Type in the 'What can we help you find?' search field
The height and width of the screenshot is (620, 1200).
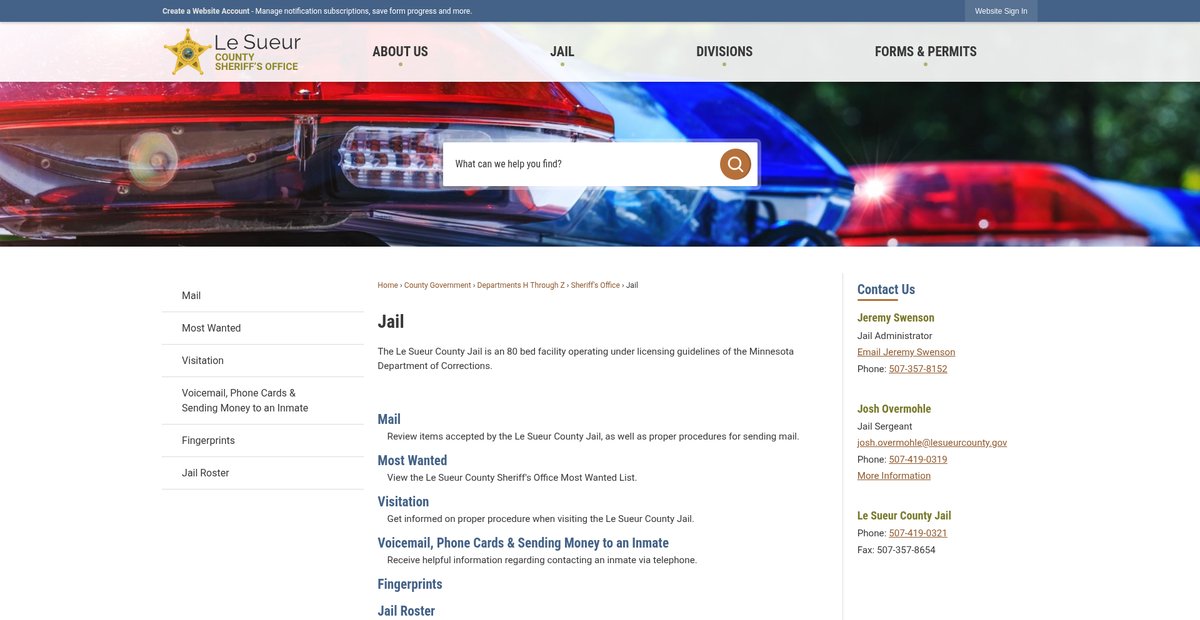580,164
